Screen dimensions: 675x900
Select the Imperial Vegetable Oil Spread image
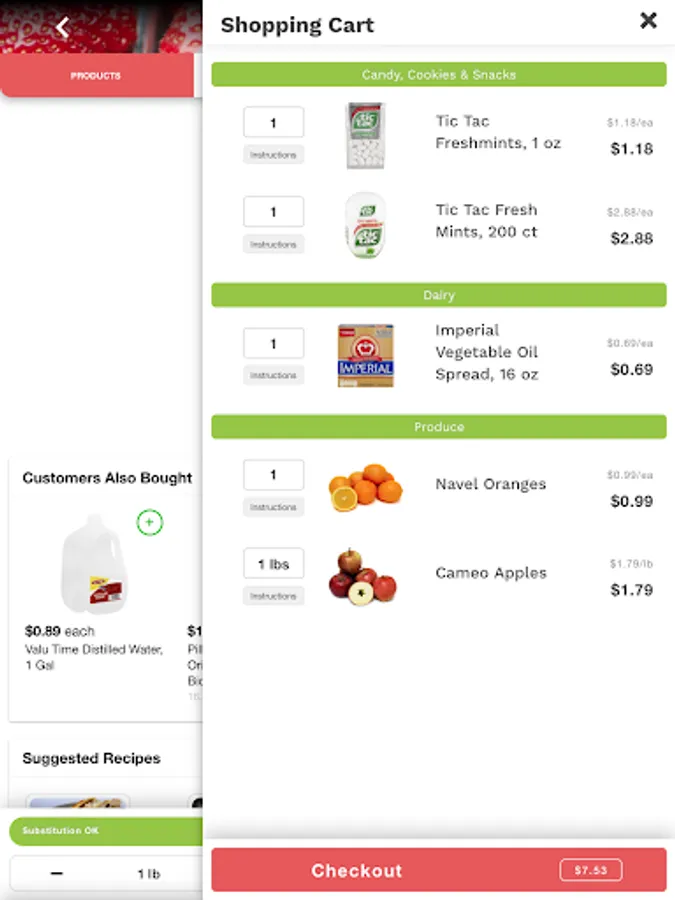[x=365, y=356]
